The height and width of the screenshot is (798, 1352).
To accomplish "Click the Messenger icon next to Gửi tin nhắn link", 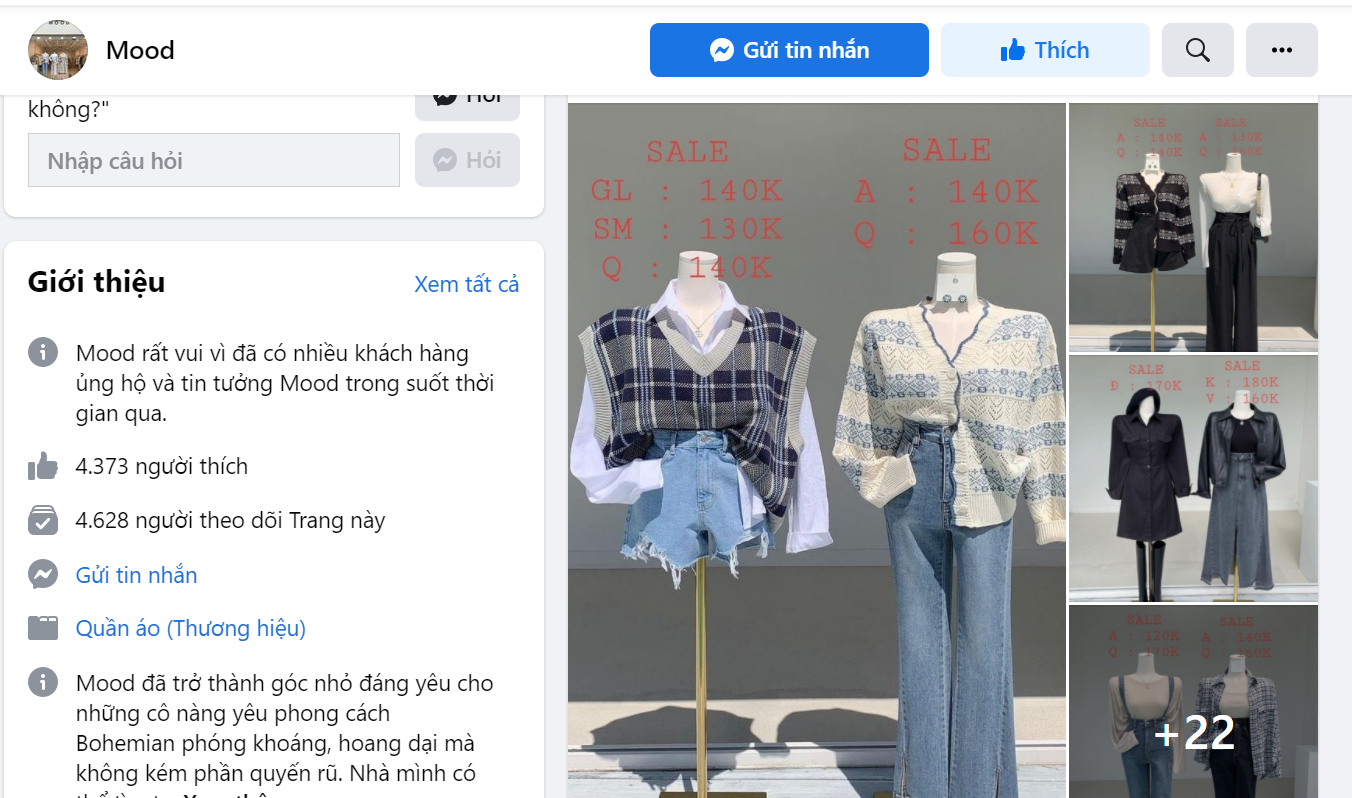I will (43, 574).
